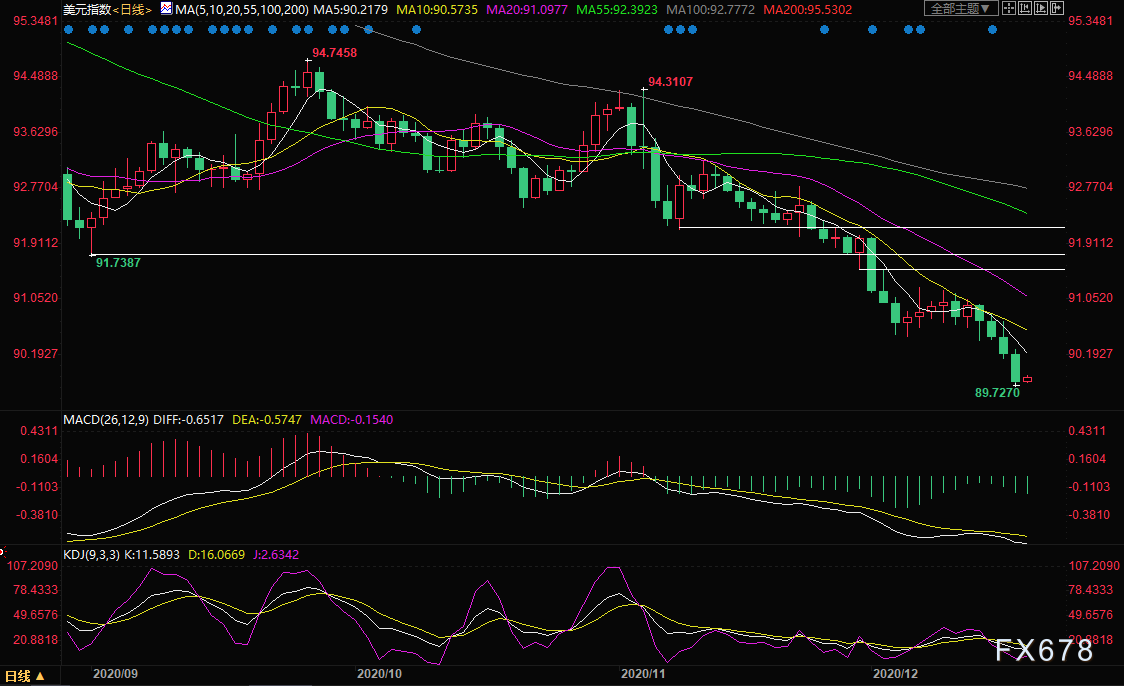
Task: Click the <日线> period label next to 美元指数
Action: tap(132, 9)
